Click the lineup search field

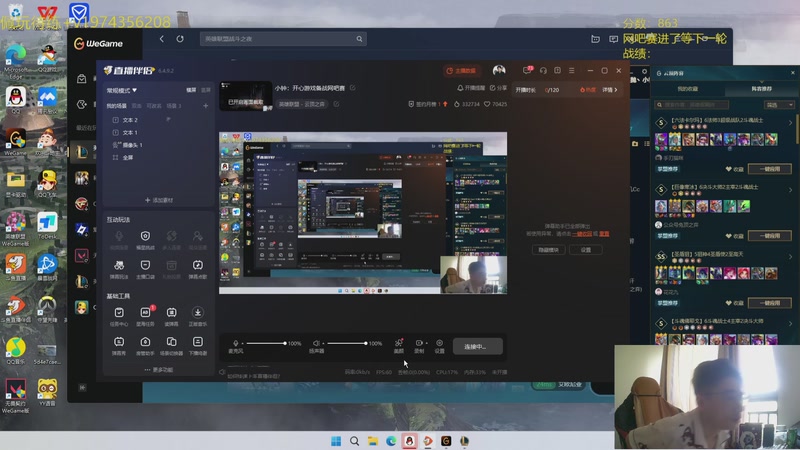tap(692, 105)
